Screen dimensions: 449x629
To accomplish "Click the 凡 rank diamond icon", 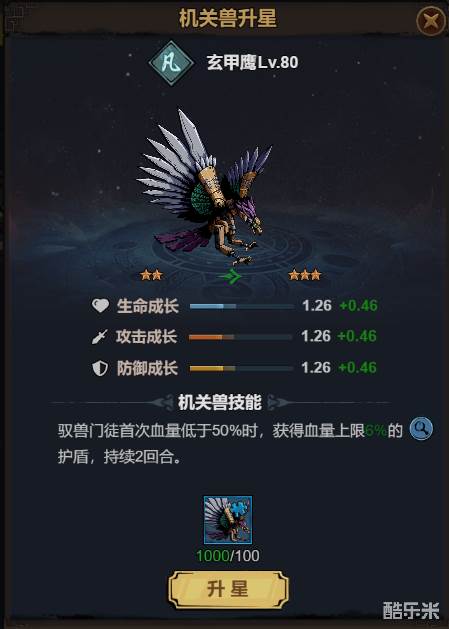I will click(x=172, y=63).
